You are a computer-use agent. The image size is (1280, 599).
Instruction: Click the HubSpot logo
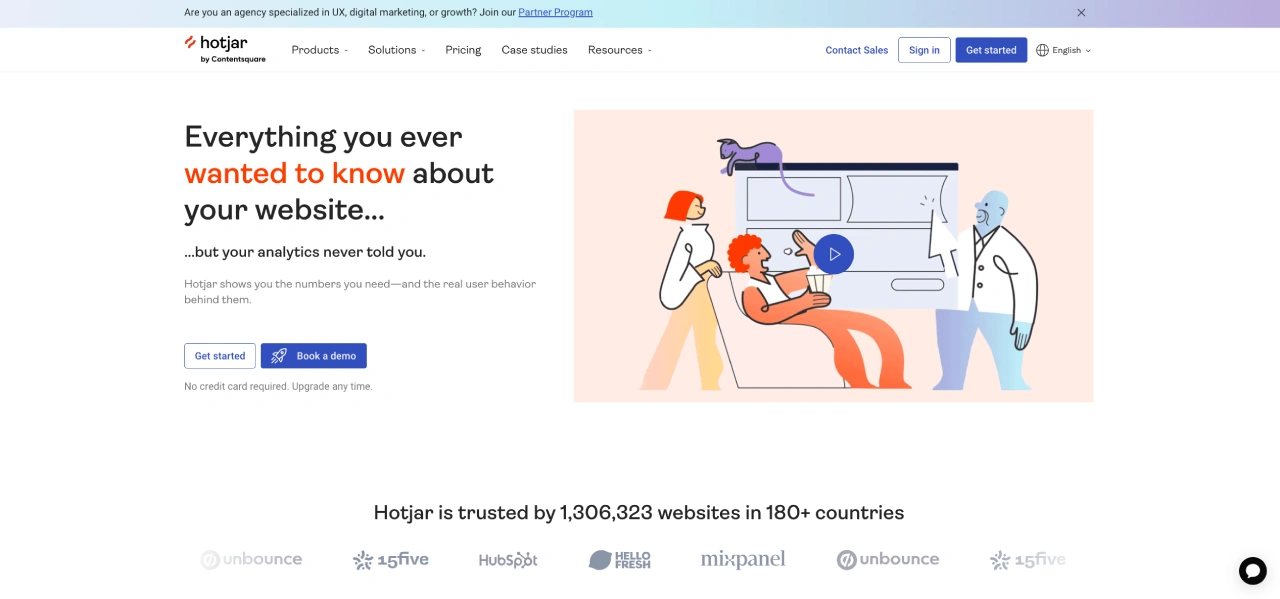[x=508, y=560]
